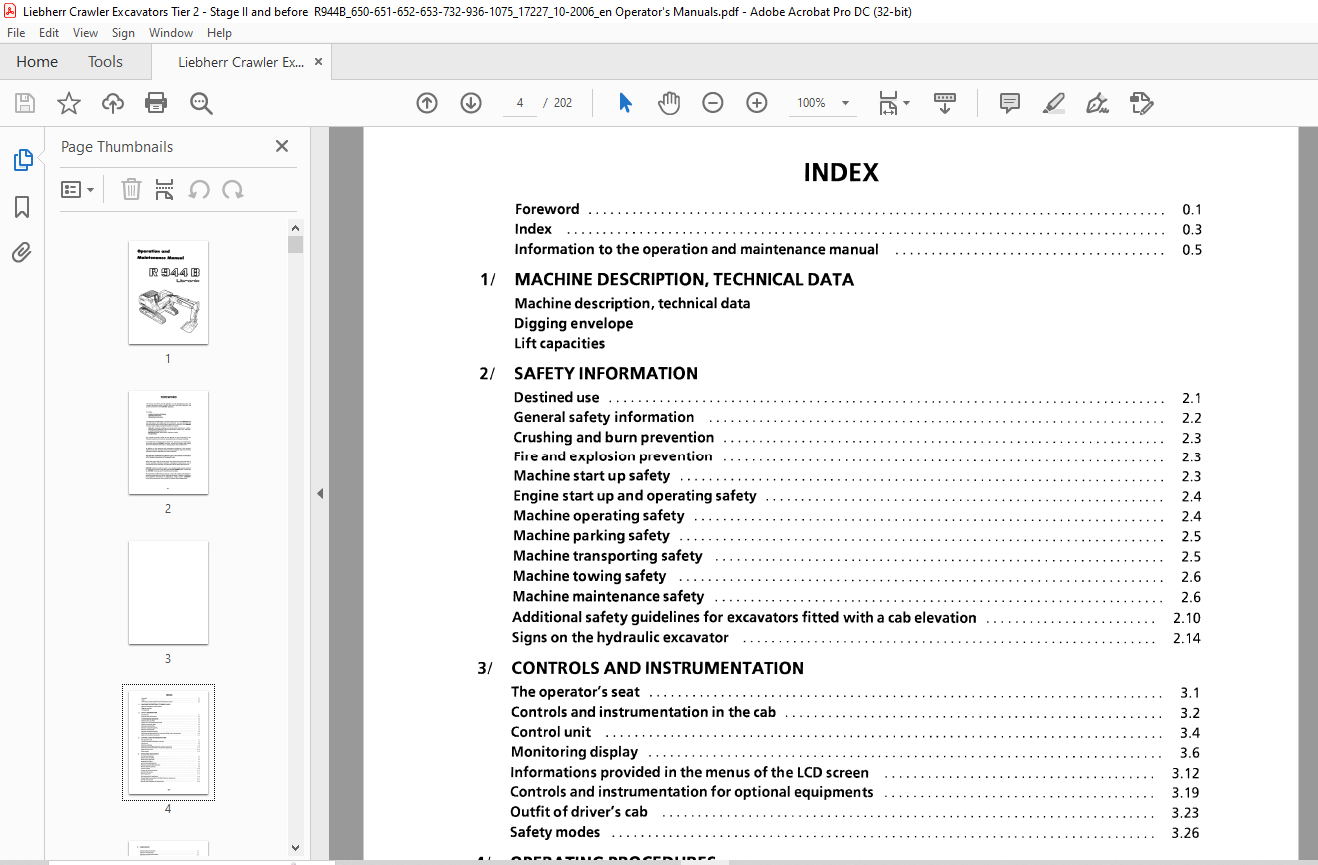Click "Digging envelope" index entry

click(574, 323)
